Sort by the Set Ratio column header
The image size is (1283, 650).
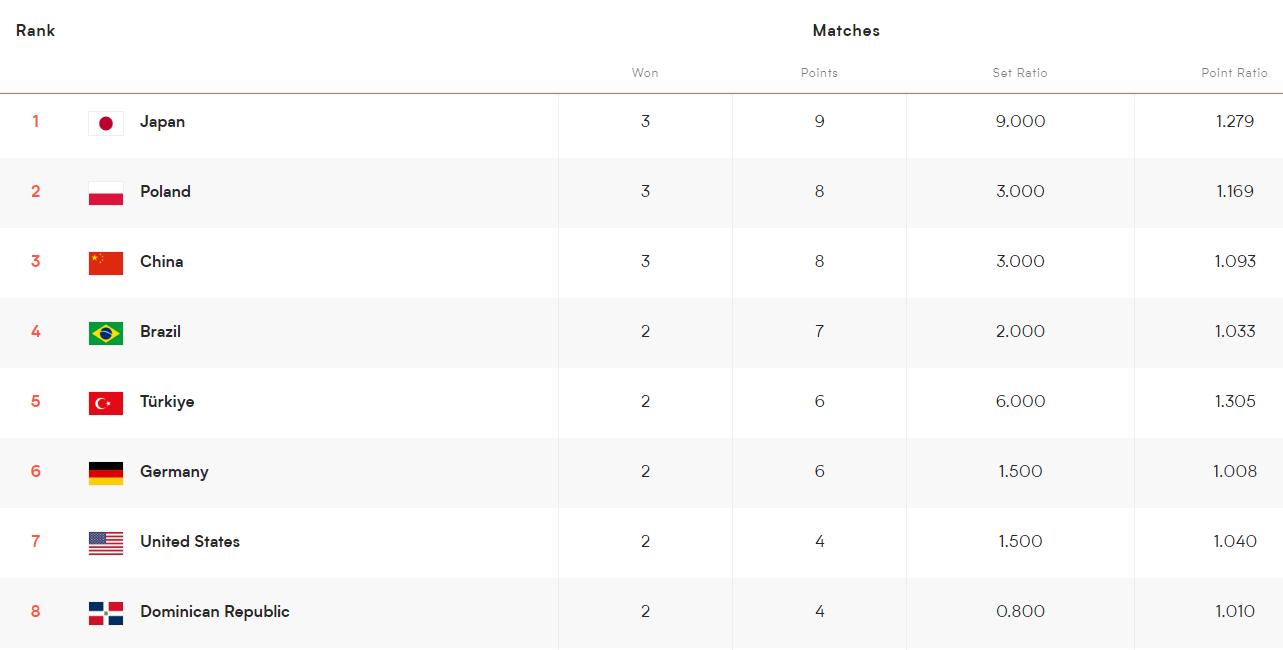tap(1019, 73)
